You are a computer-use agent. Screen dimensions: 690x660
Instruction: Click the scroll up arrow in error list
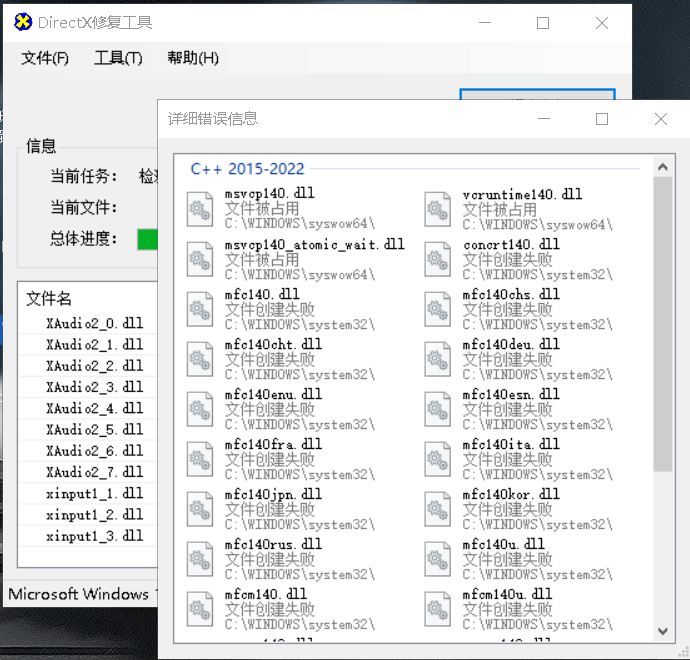click(663, 167)
